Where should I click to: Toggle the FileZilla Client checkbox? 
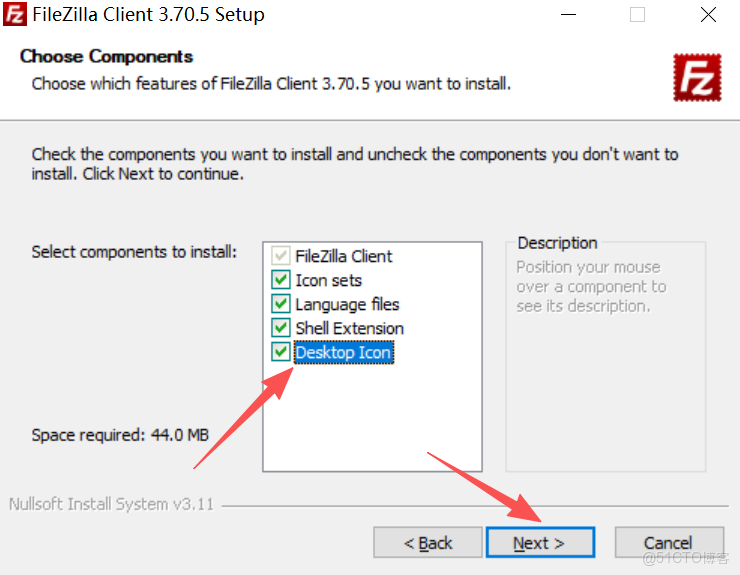(281, 256)
